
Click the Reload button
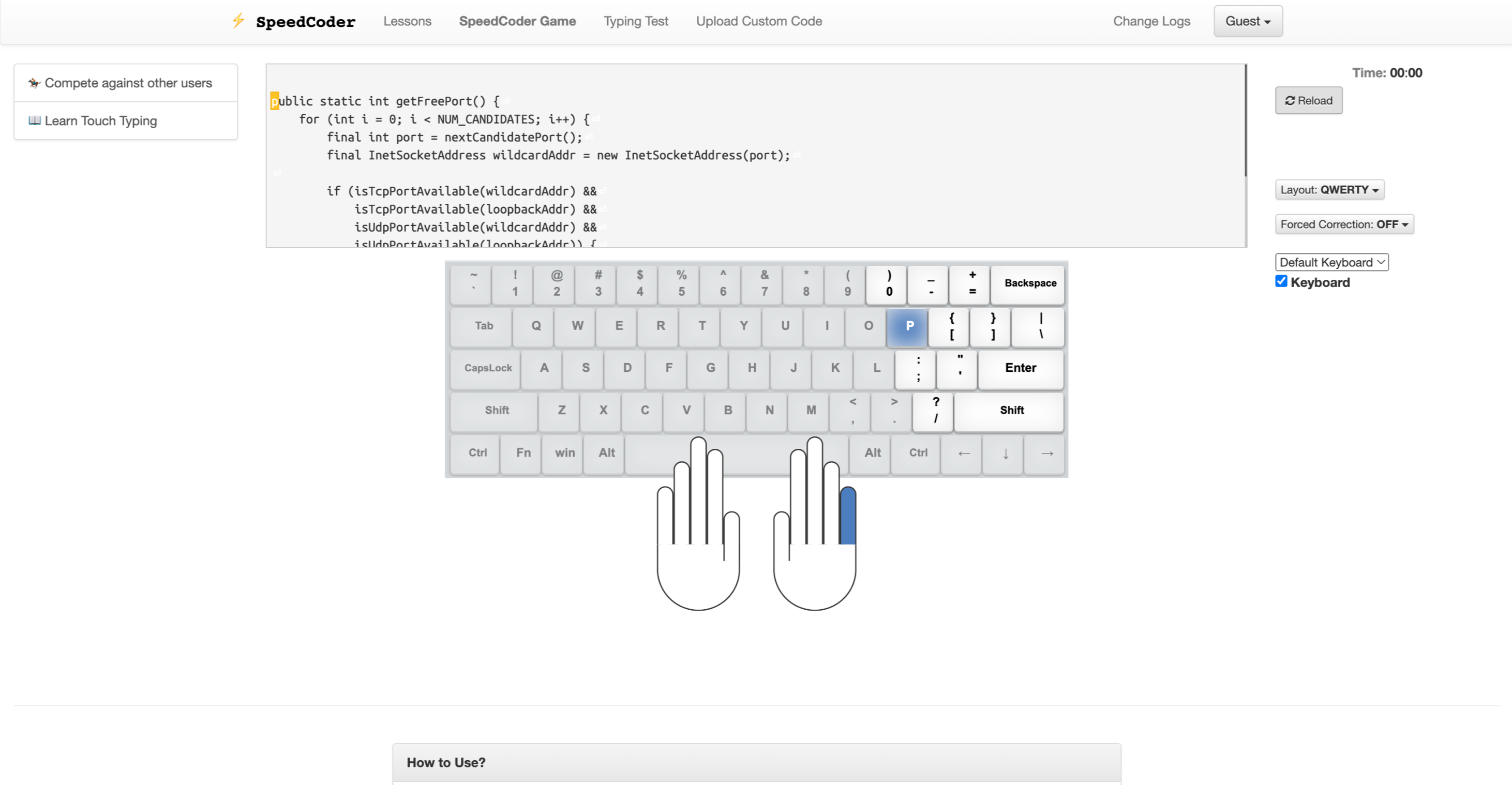click(x=1308, y=100)
